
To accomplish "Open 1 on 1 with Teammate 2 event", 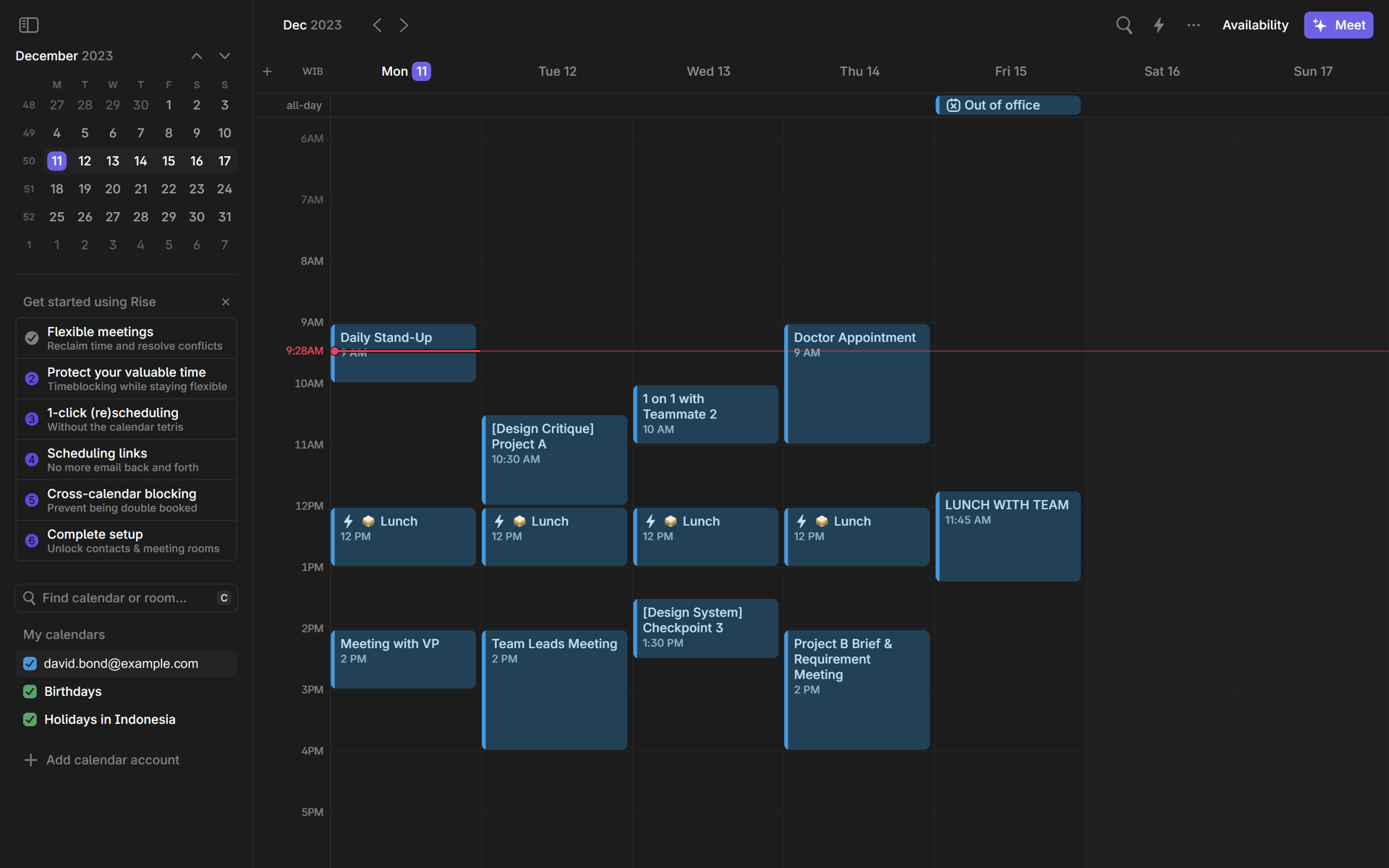I will tap(706, 414).
